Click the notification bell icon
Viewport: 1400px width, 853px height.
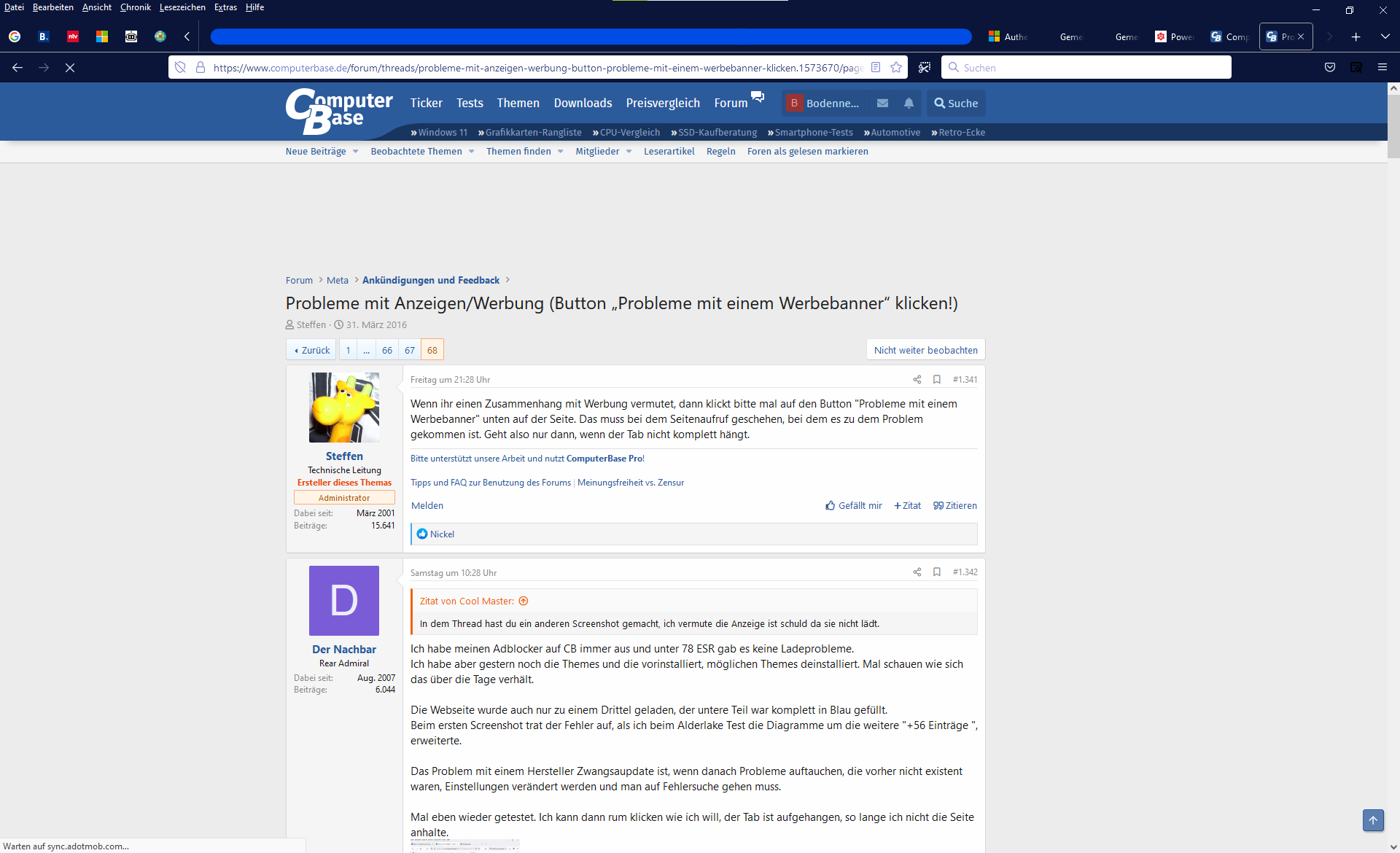coord(909,104)
